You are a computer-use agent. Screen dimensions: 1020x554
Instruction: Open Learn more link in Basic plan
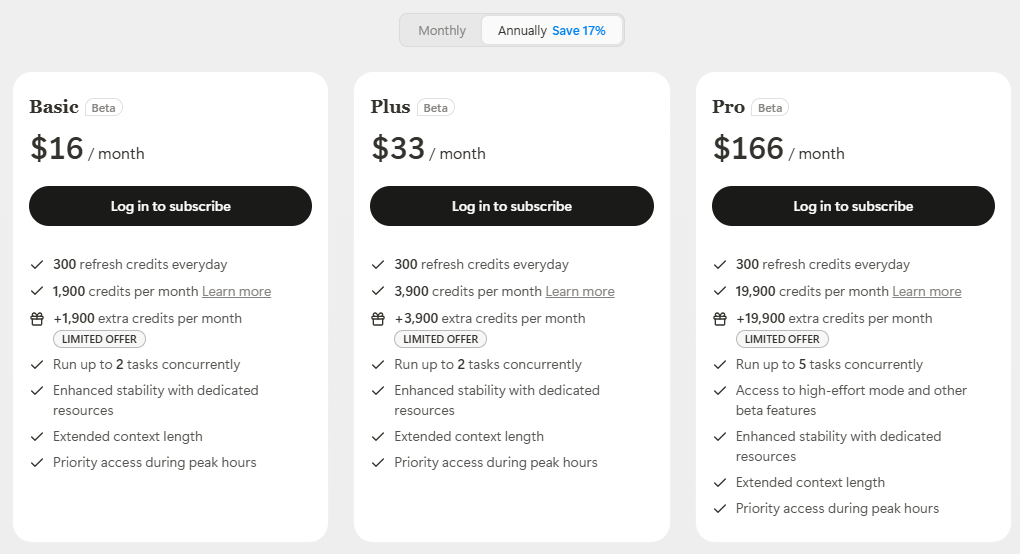pyautogui.click(x=236, y=291)
